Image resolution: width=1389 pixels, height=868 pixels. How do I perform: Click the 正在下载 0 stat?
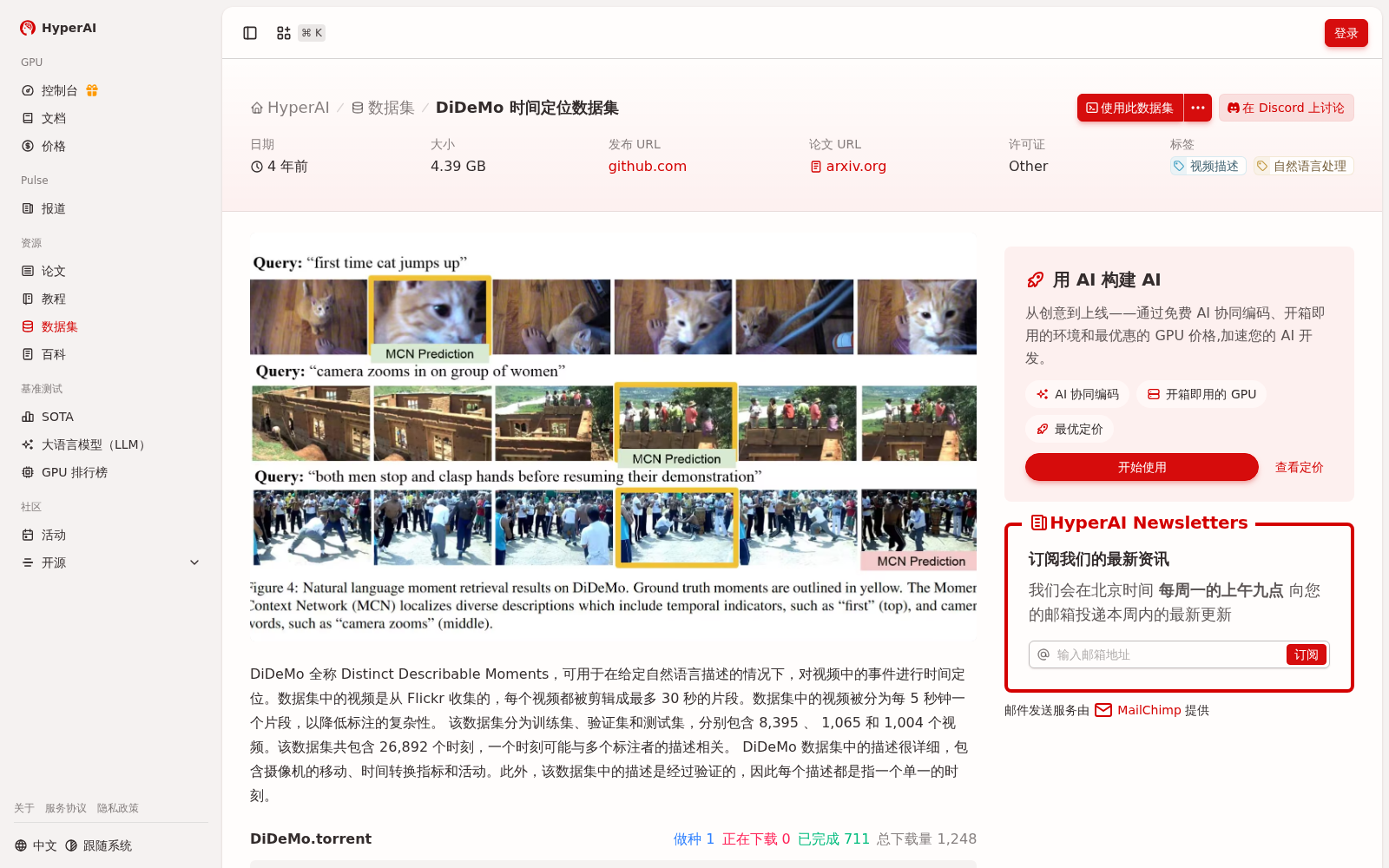(756, 838)
